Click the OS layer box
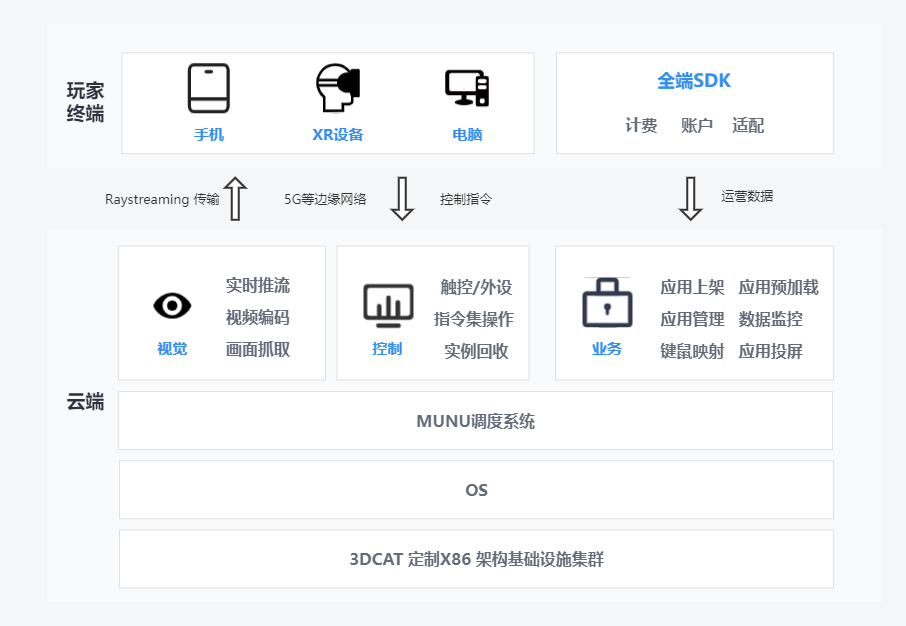The width and height of the screenshot is (906, 626). (476, 490)
